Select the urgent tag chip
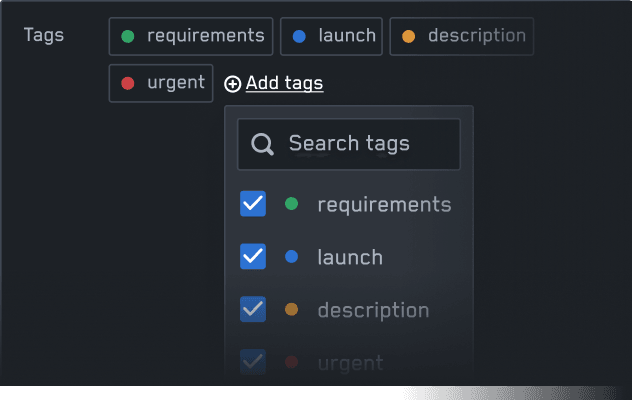 (161, 83)
